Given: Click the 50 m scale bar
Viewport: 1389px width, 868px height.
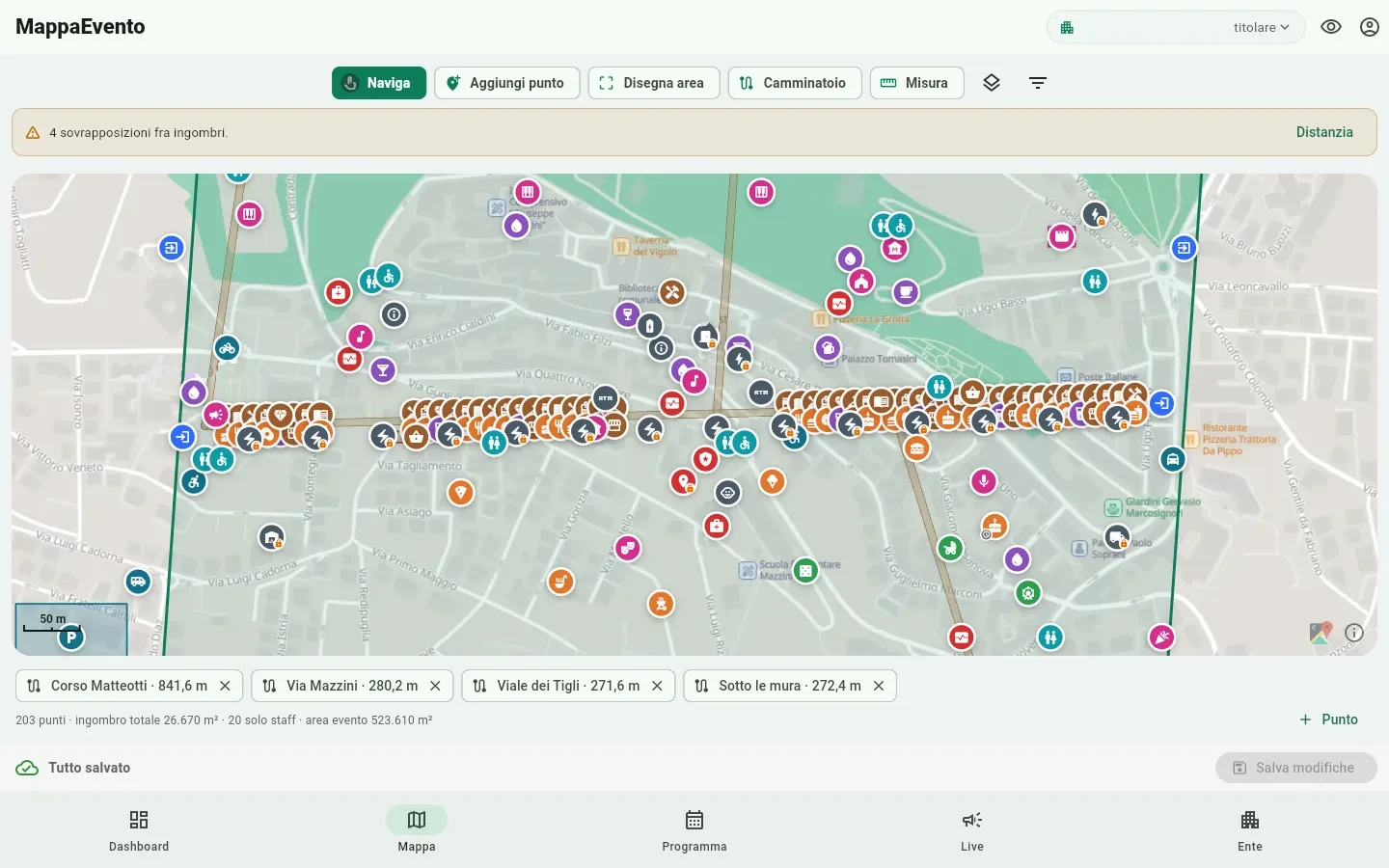Looking at the screenshot, I should pos(53,625).
